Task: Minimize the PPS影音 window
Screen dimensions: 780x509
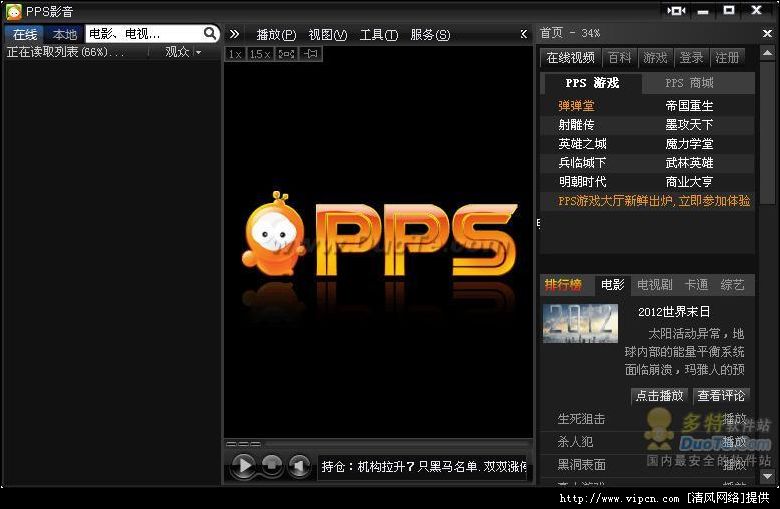Action: point(703,10)
